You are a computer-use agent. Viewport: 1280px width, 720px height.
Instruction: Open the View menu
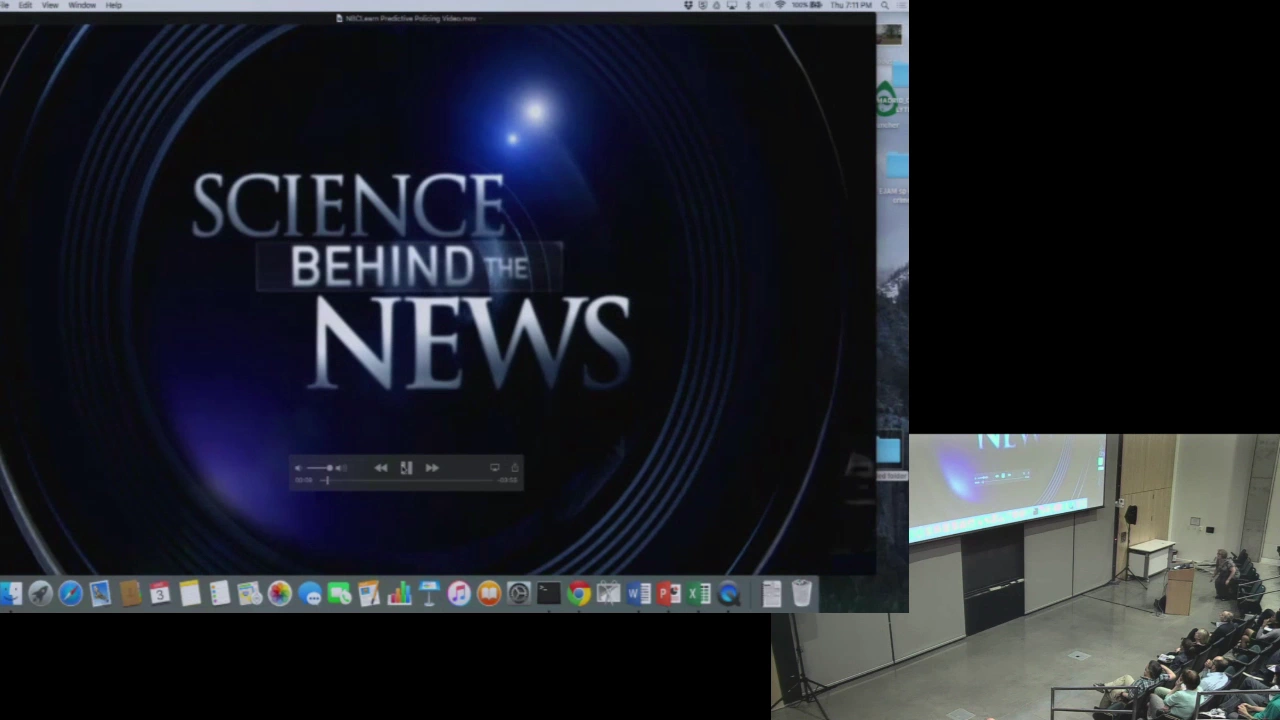(x=50, y=5)
